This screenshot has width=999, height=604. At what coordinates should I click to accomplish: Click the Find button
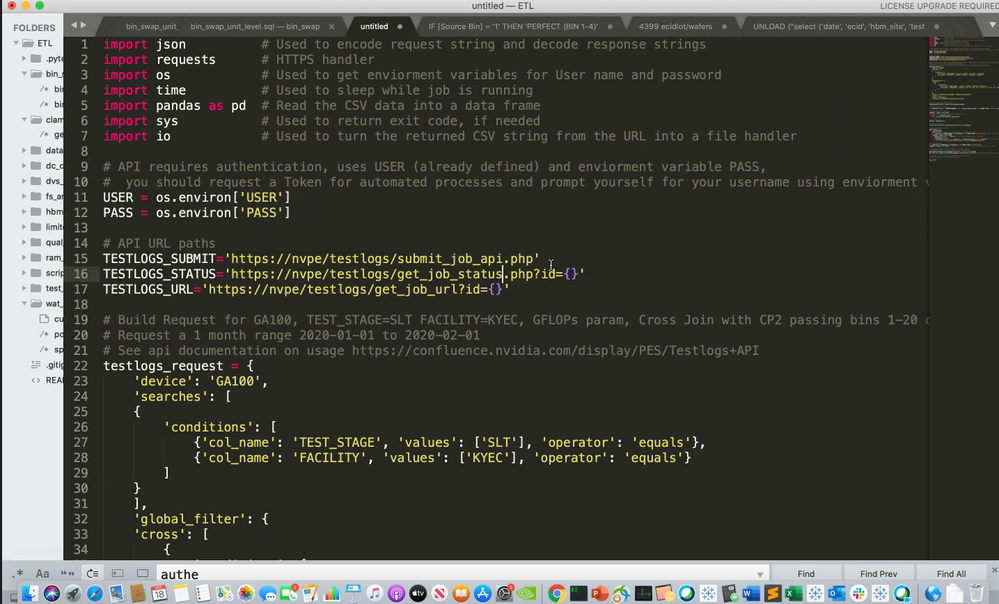pyautogui.click(x=806, y=574)
